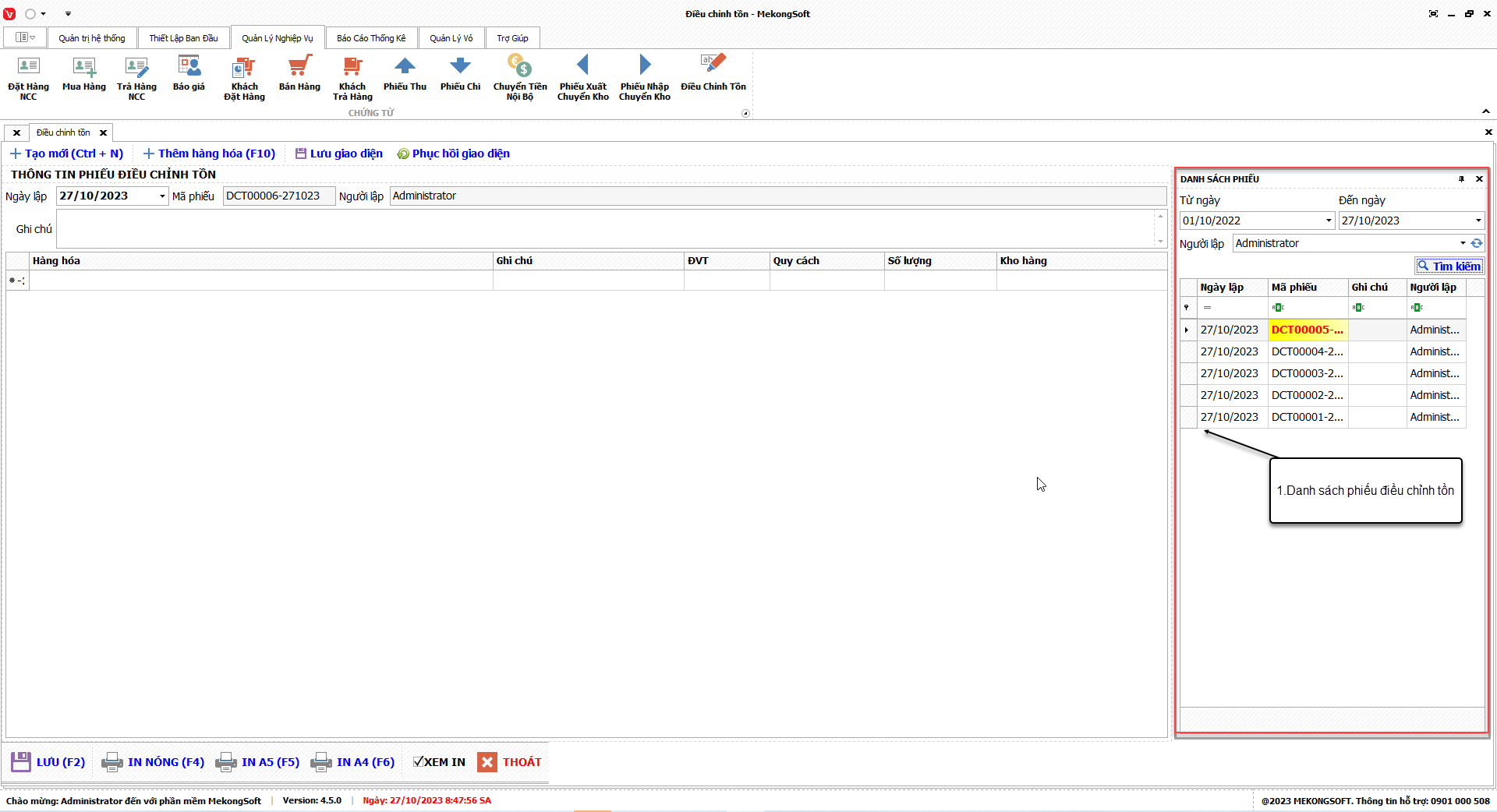
Task: Open the Ngày lập date dropdown
Action: coord(162,196)
